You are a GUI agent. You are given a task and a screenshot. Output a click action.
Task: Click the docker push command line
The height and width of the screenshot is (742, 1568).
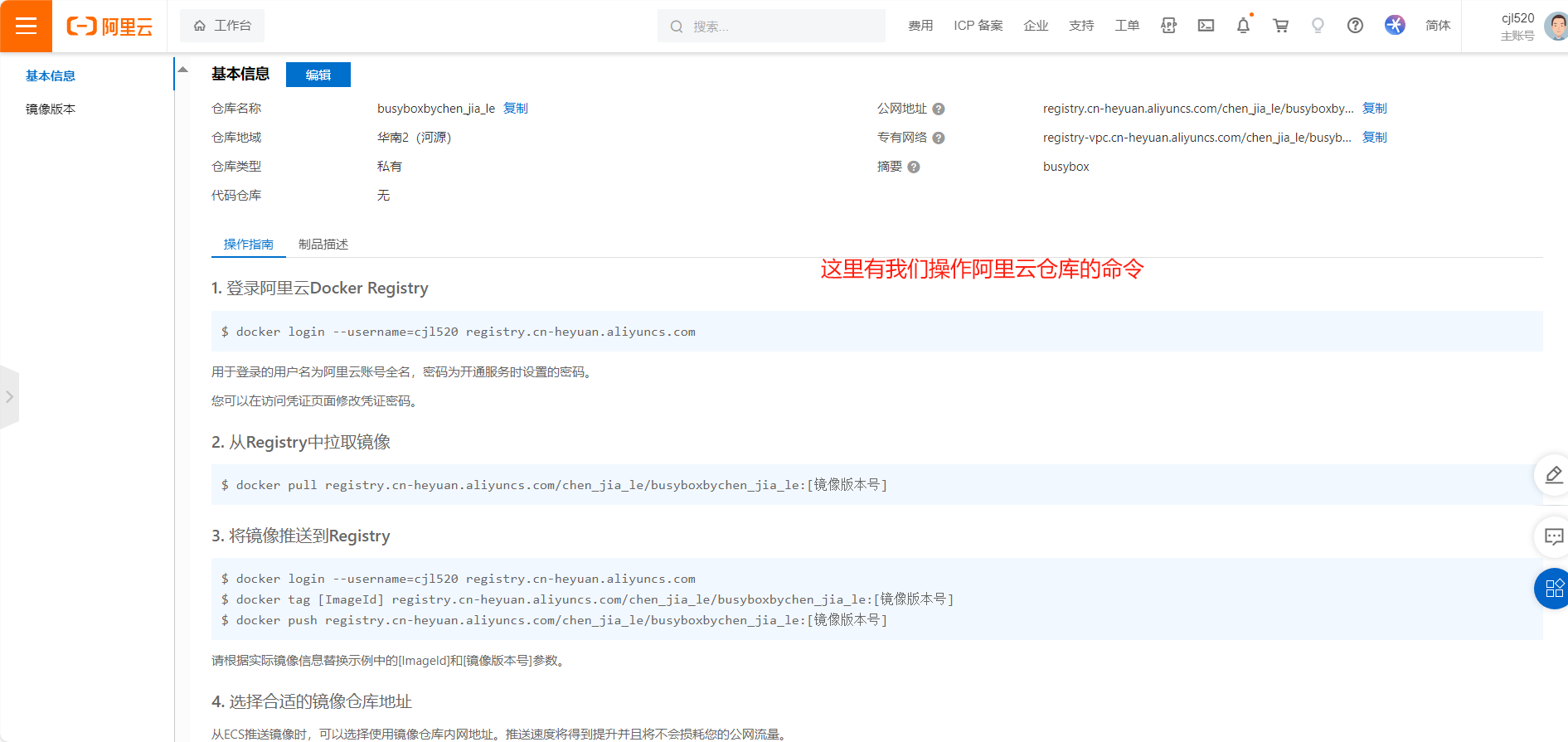pyautogui.click(x=554, y=620)
